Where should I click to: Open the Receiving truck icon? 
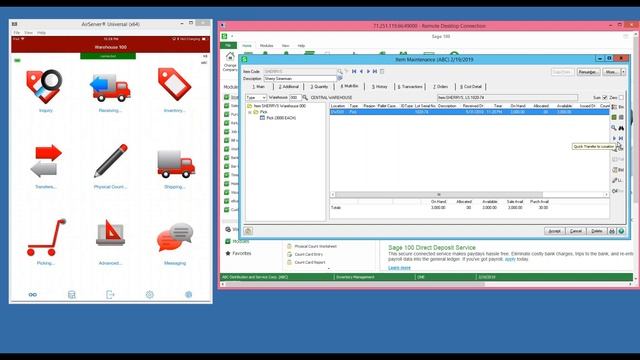(110, 88)
